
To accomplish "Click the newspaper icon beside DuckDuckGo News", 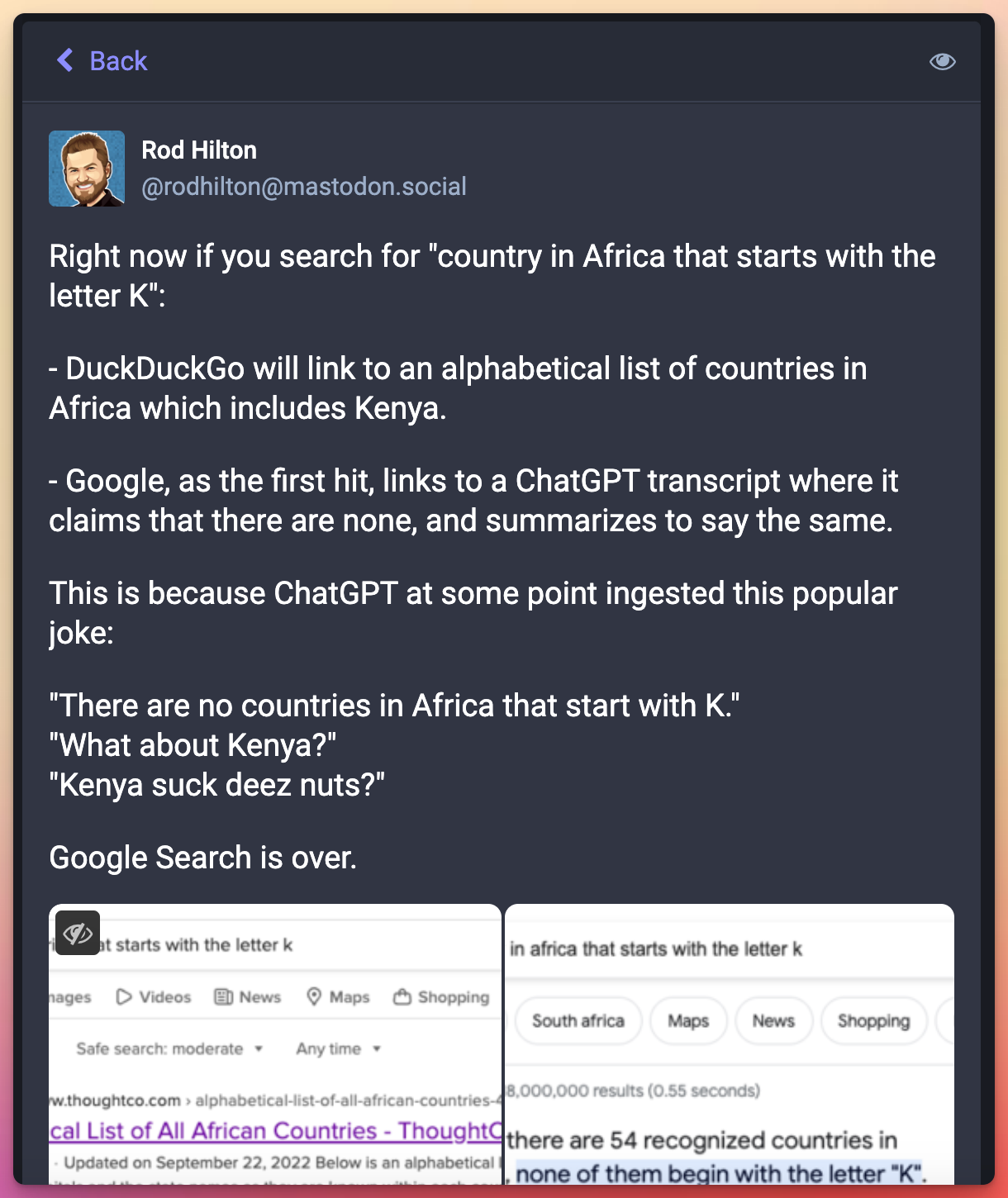I will tap(223, 997).
